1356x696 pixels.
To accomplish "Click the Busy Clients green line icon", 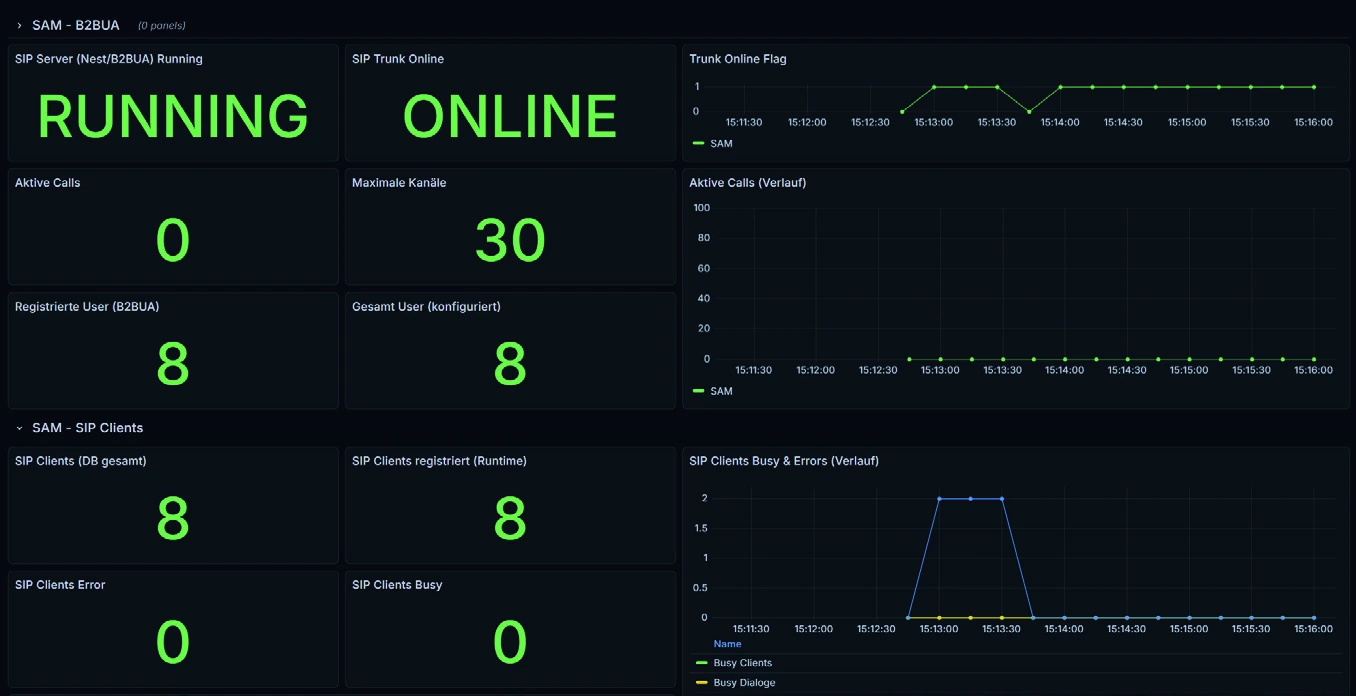I will tap(700, 662).
